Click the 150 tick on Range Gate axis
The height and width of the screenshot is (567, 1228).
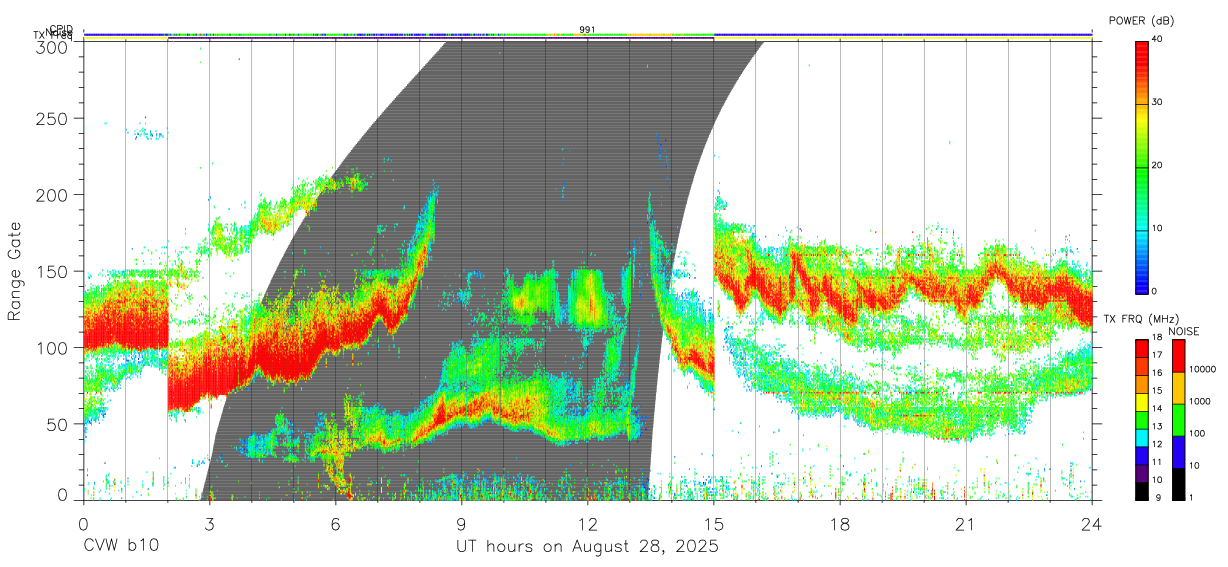(x=51, y=271)
